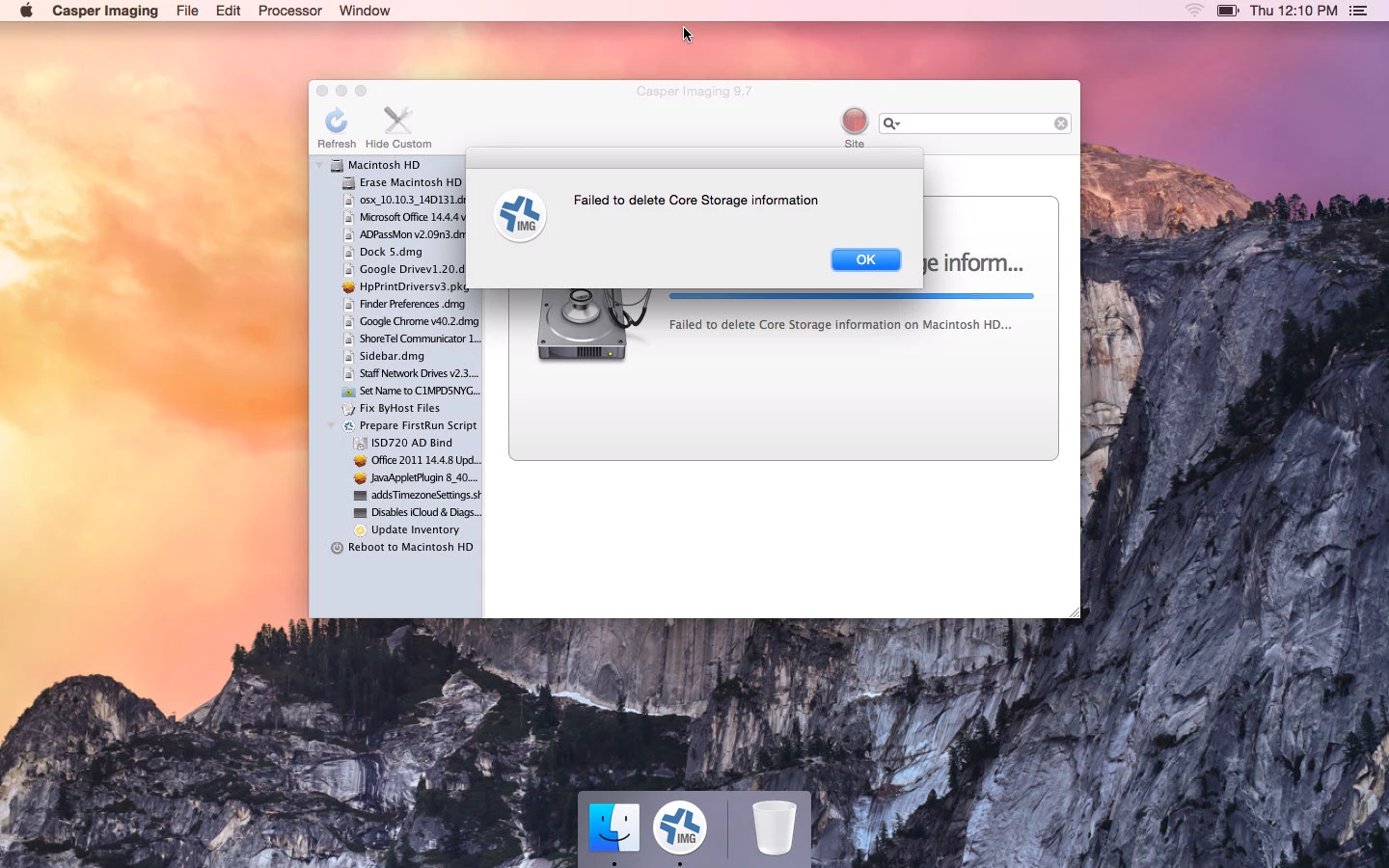
Task: Open the Edit menu
Action: pos(229,11)
